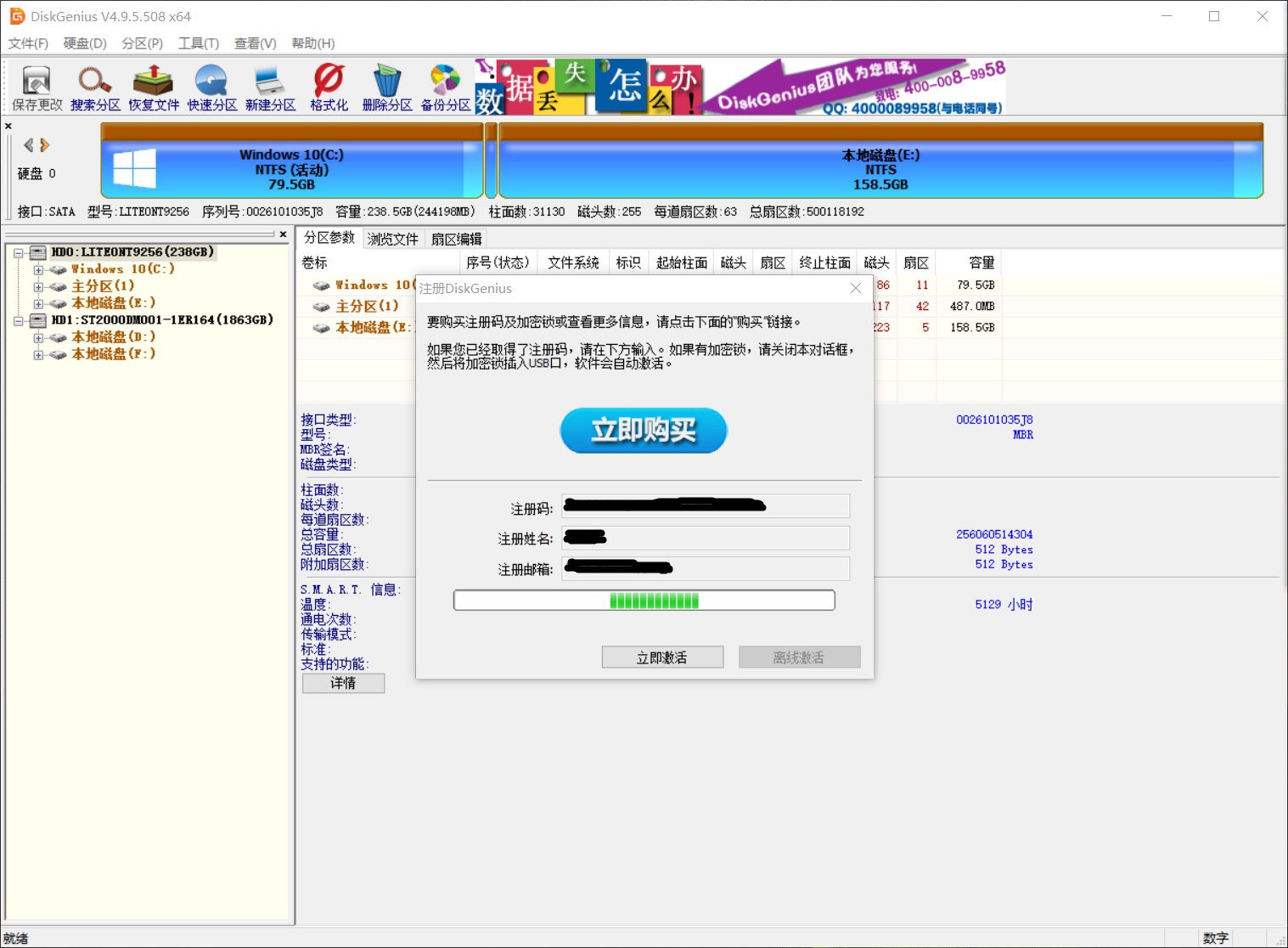Click the 卷标 column header
The height and width of the screenshot is (948, 1288).
[x=379, y=262]
